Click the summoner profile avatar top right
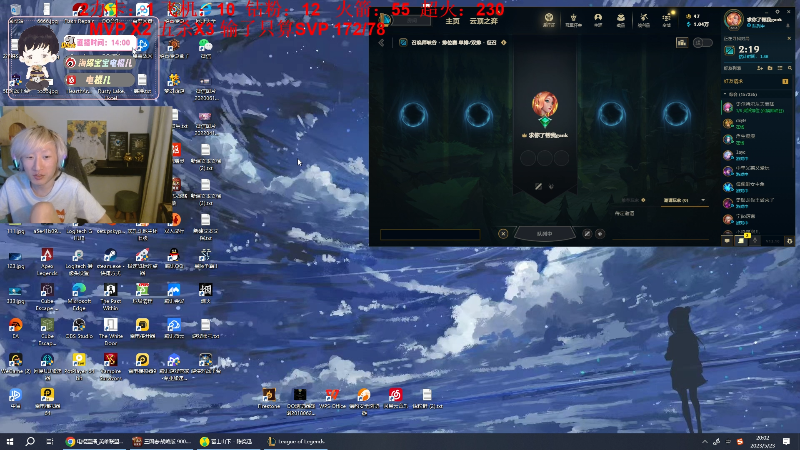Viewport: 800px width, 450px height. pyautogui.click(x=733, y=20)
